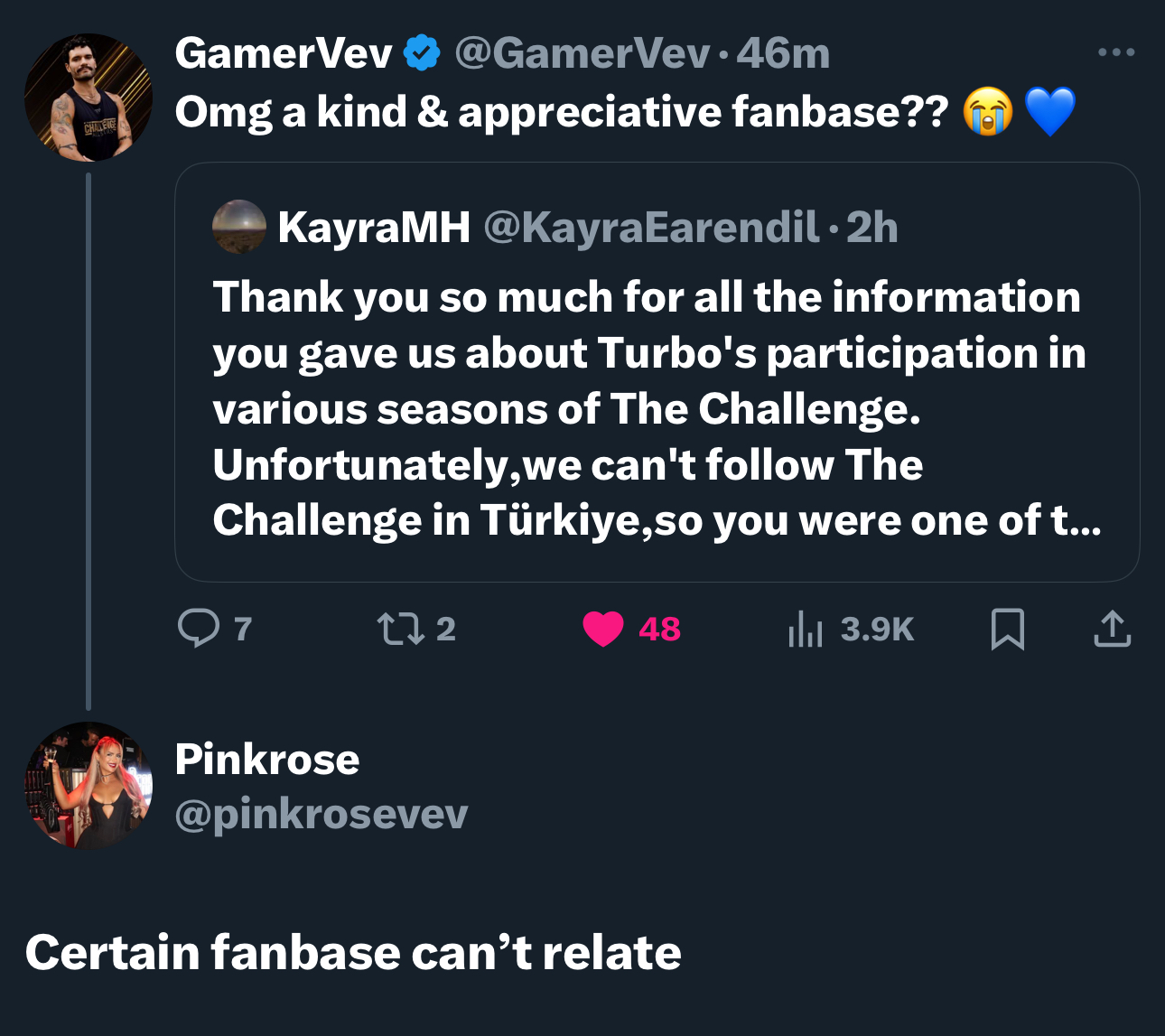Select the reply text 'Certain fanbase can't relate'
The width and height of the screenshot is (1165, 1036).
pos(353,953)
